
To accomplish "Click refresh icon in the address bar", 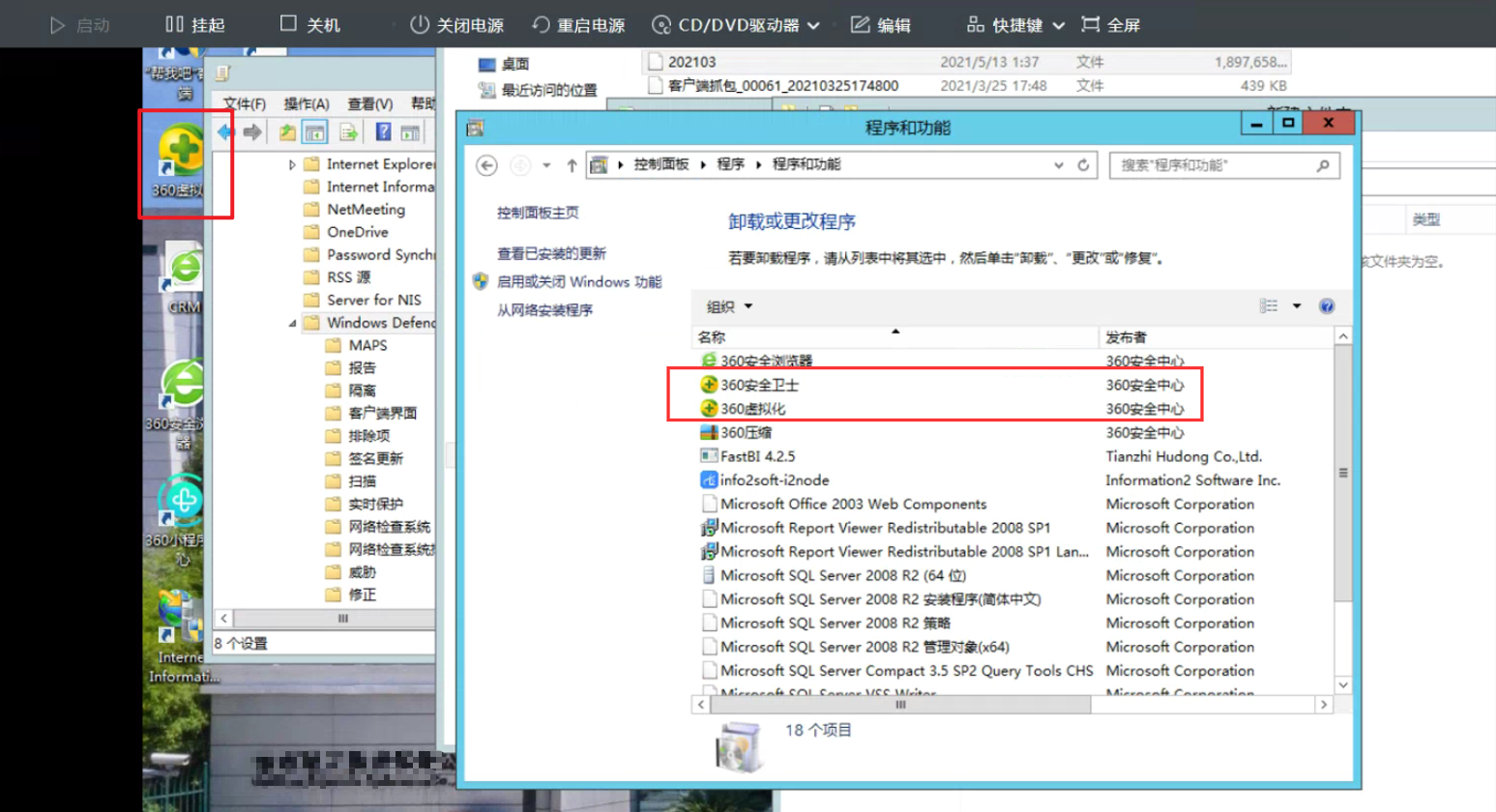I will tap(1083, 165).
